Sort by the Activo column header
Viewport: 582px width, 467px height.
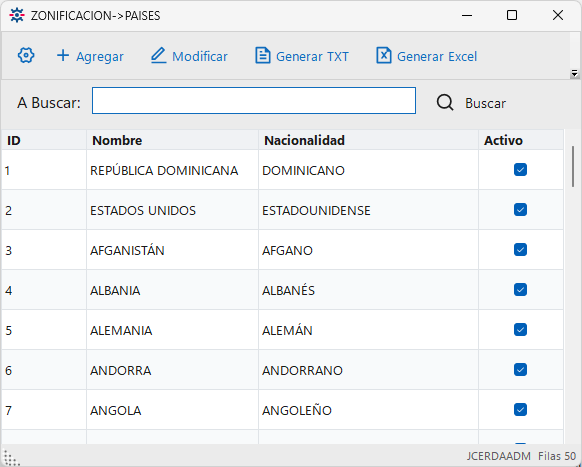tap(521, 140)
